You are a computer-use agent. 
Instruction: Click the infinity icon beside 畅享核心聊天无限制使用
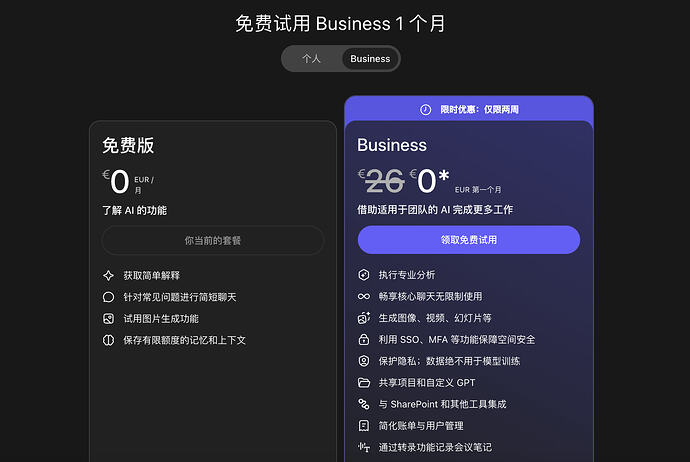[x=364, y=297]
